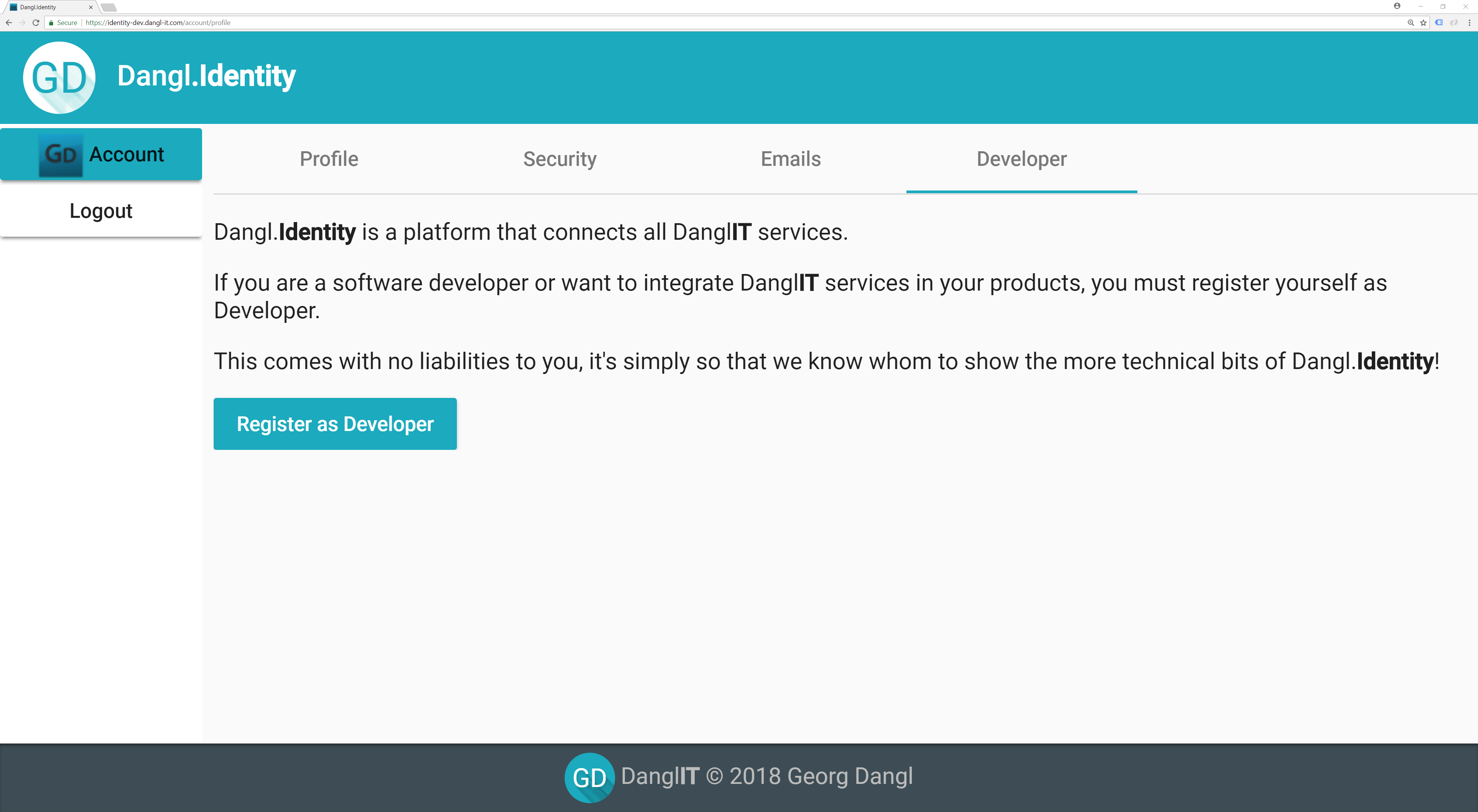Switch to the Security tab
Image resolution: width=1478 pixels, height=812 pixels.
coord(559,159)
